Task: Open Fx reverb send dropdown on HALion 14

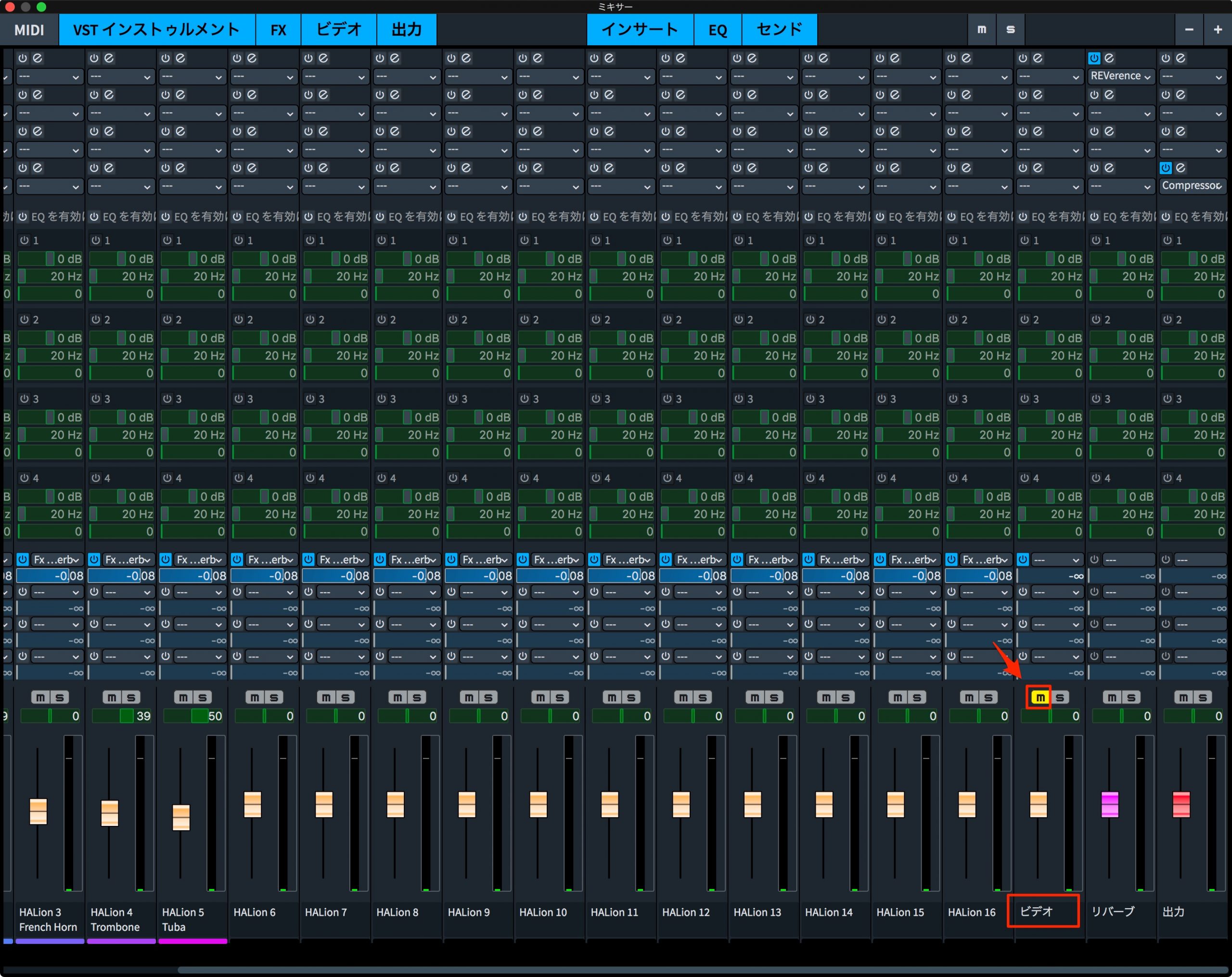Action: point(842,559)
